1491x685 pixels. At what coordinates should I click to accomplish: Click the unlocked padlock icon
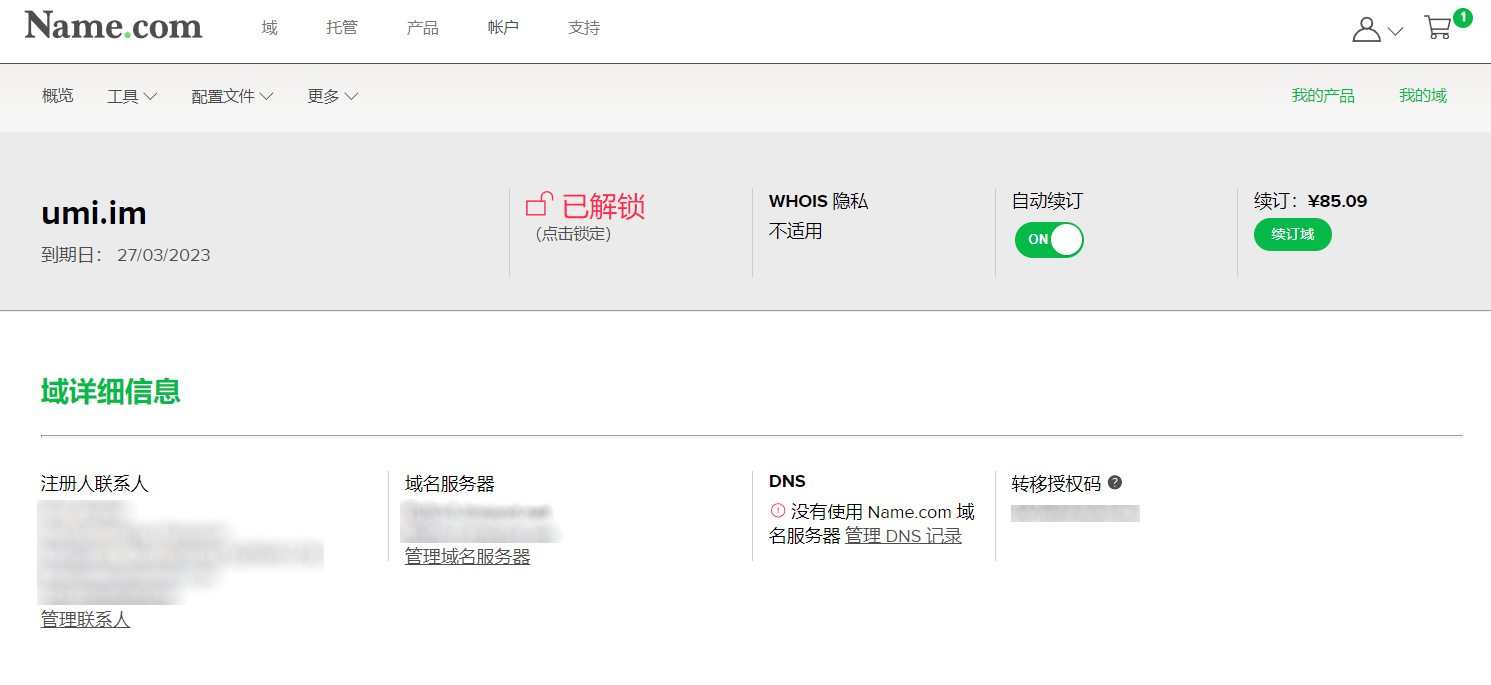pos(539,204)
